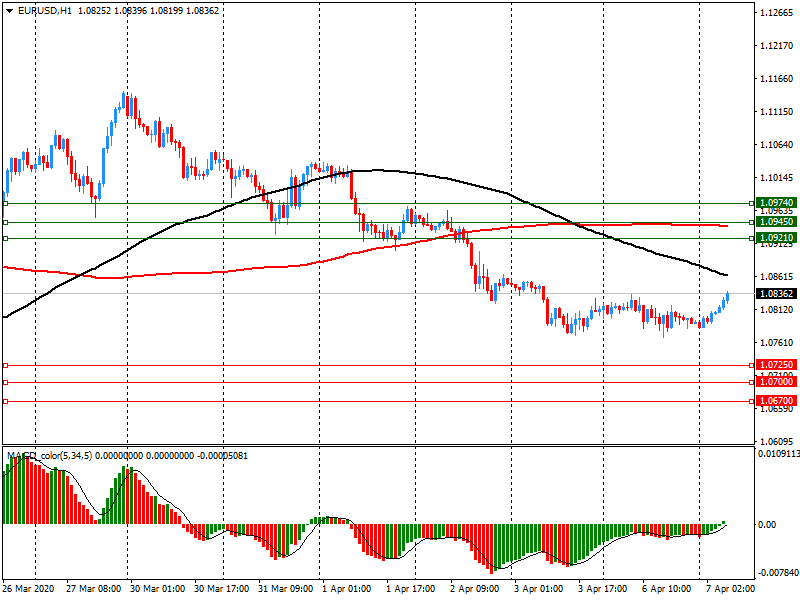Click the 1.10640 price scale value
800x600 pixels.
click(x=777, y=145)
